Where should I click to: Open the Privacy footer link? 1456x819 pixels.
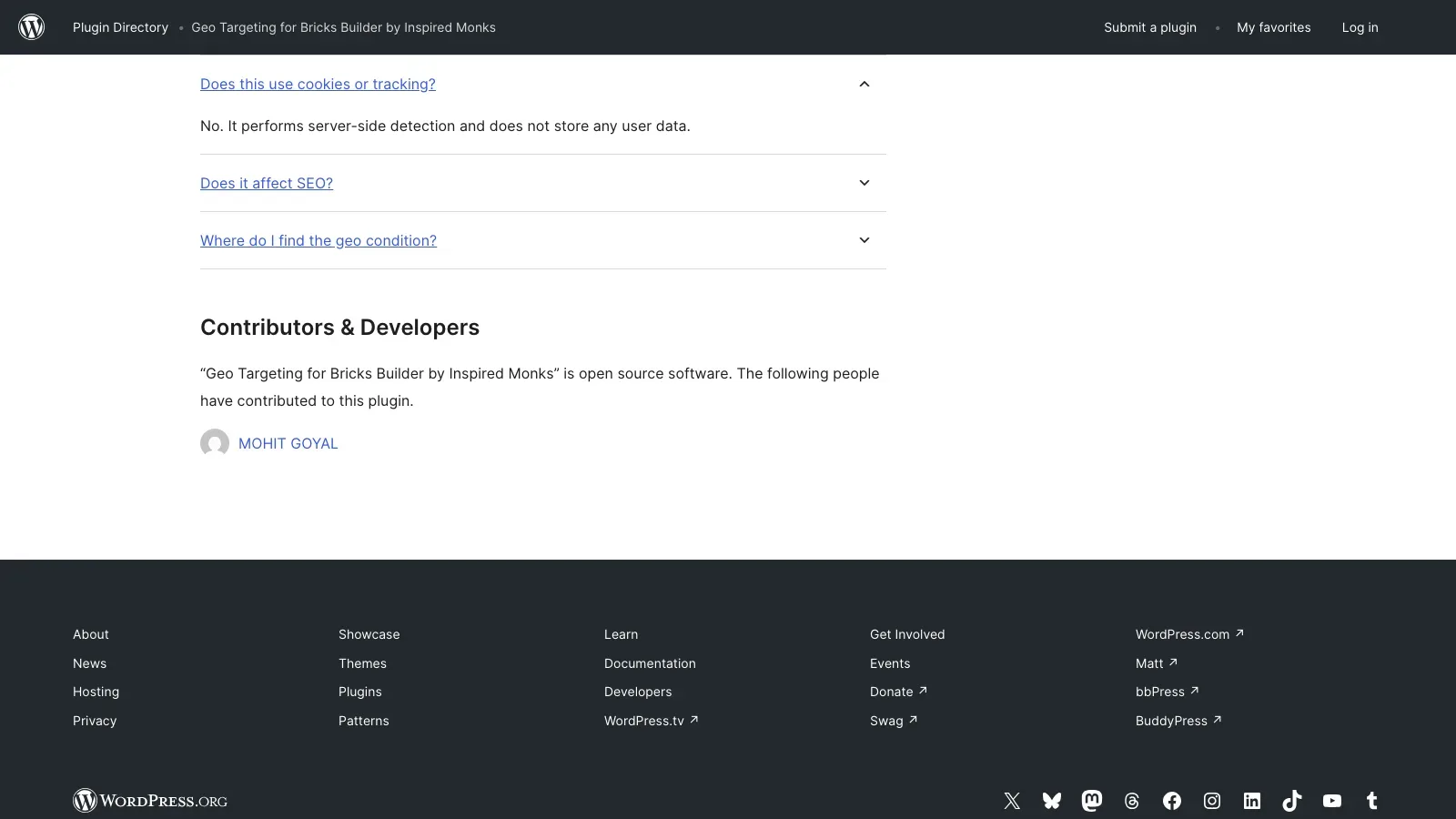coord(95,721)
